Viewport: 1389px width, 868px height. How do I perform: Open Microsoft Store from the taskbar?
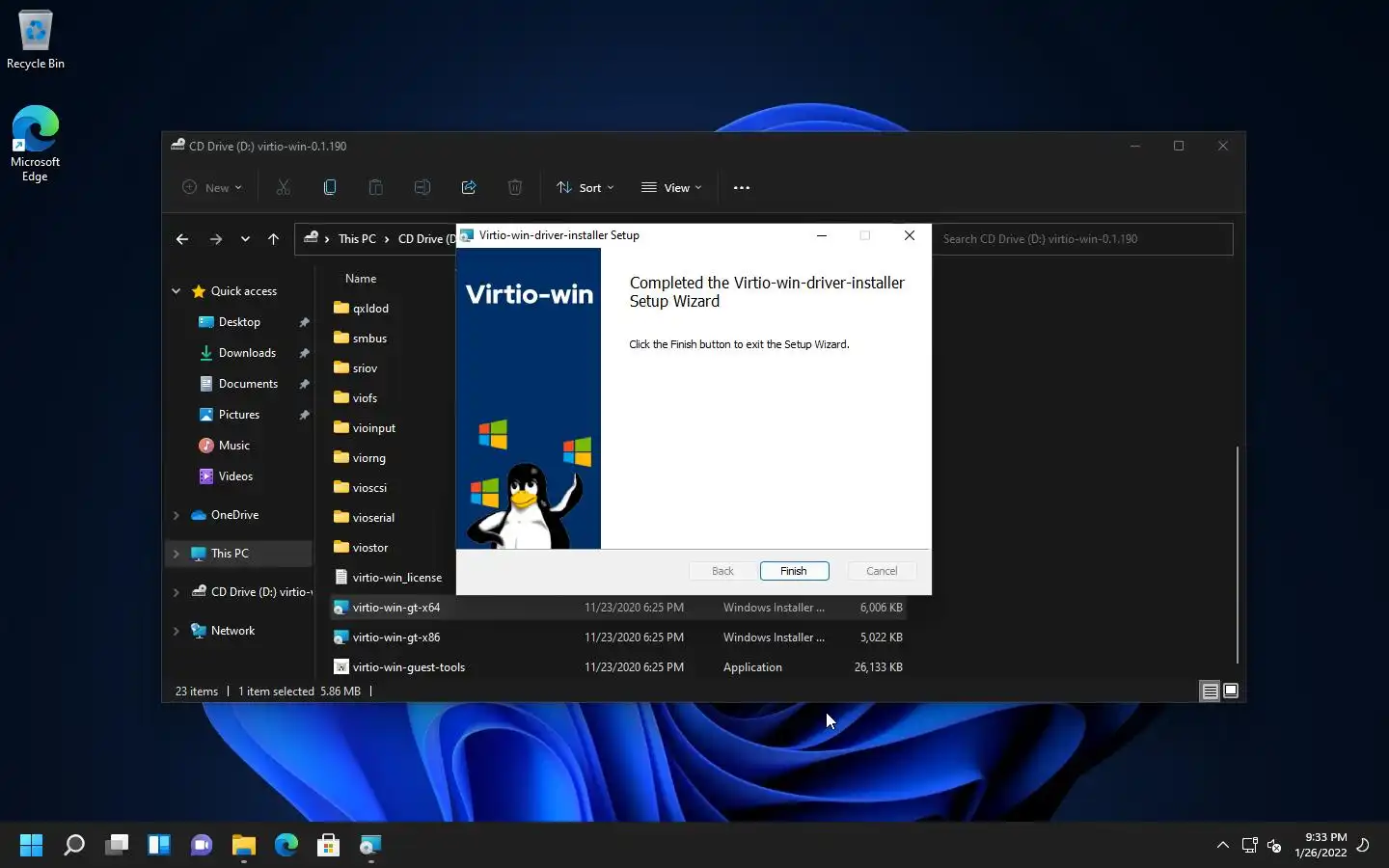[329, 846]
